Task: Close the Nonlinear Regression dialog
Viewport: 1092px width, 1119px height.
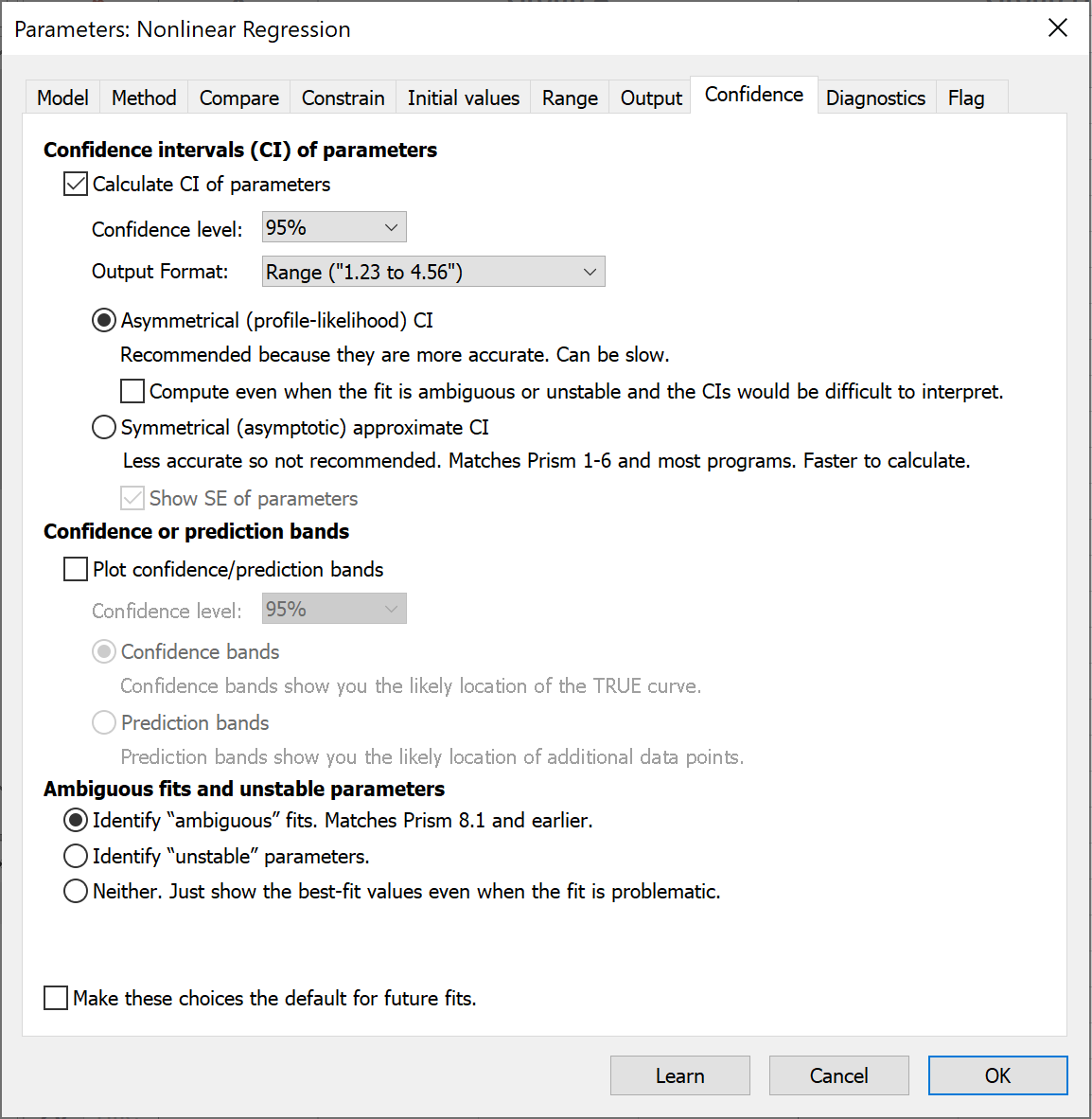Action: [x=1058, y=28]
